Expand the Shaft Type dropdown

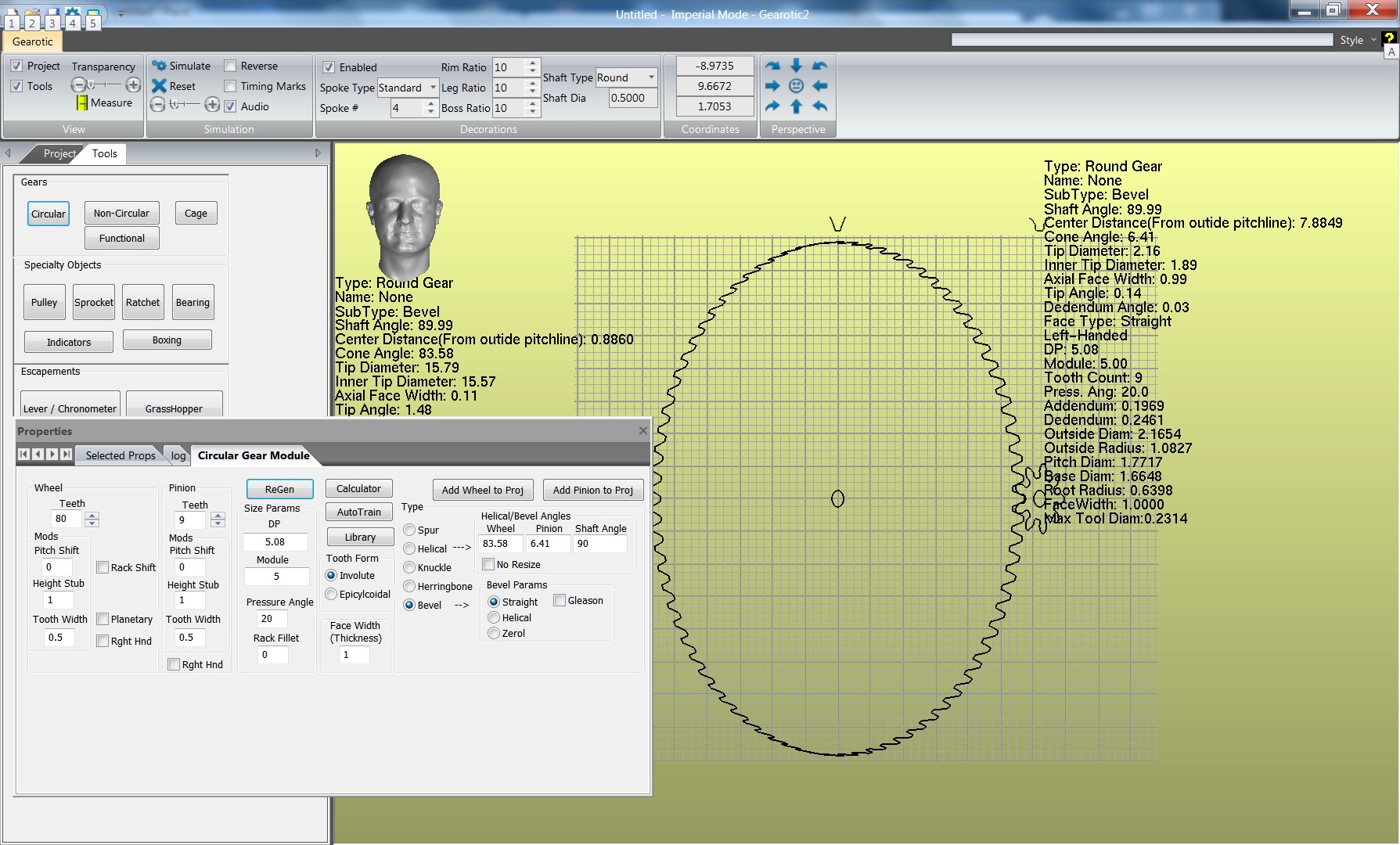pos(650,77)
